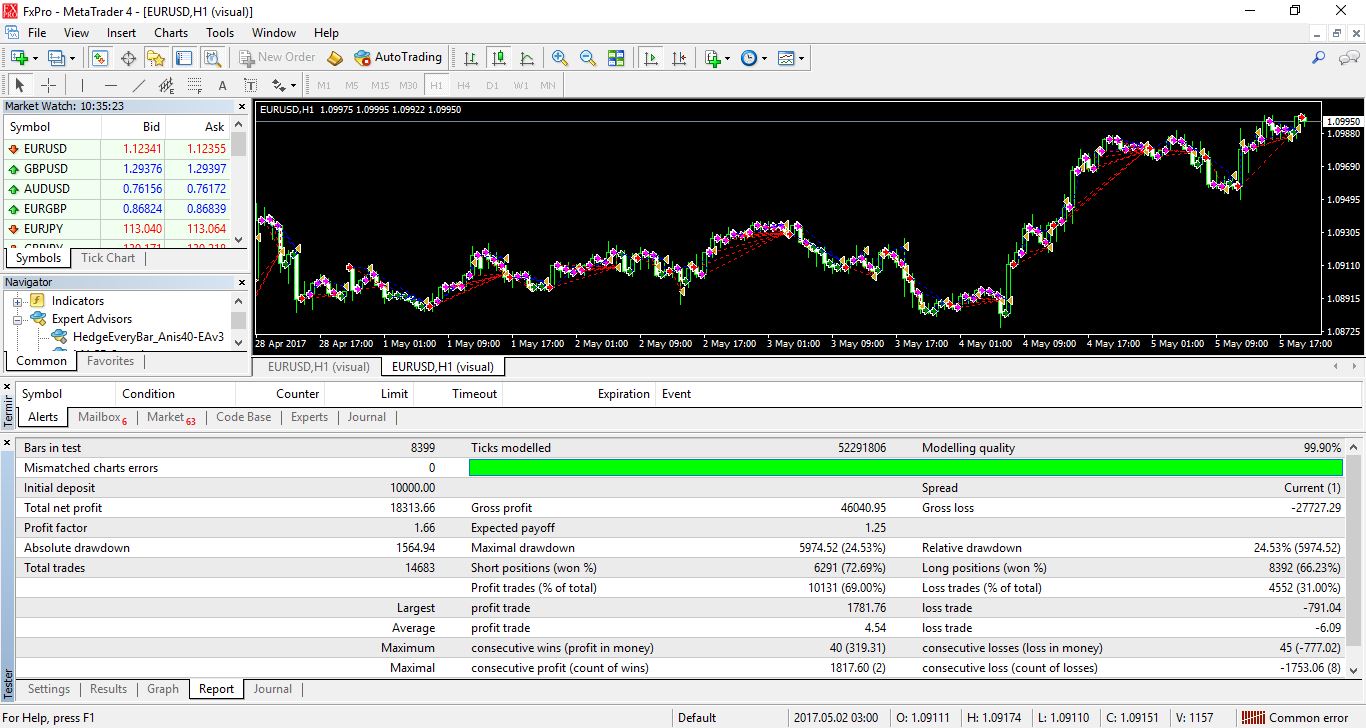Open the dropdown arrow beside Arrows tool

point(293,85)
